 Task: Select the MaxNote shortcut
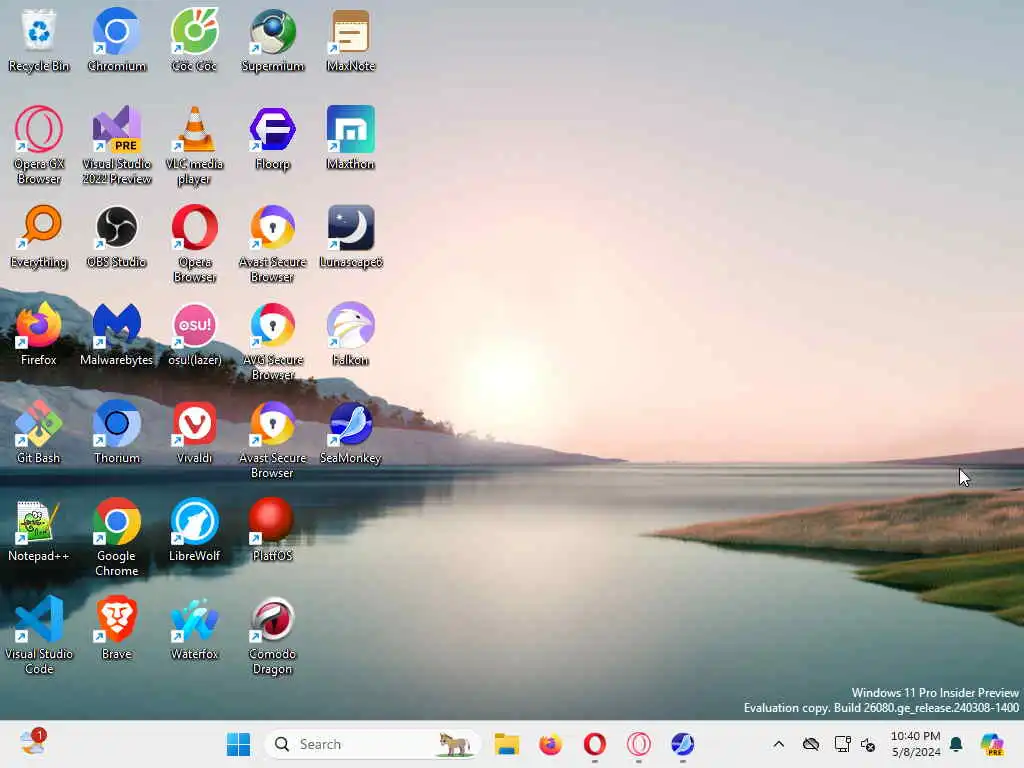351,40
